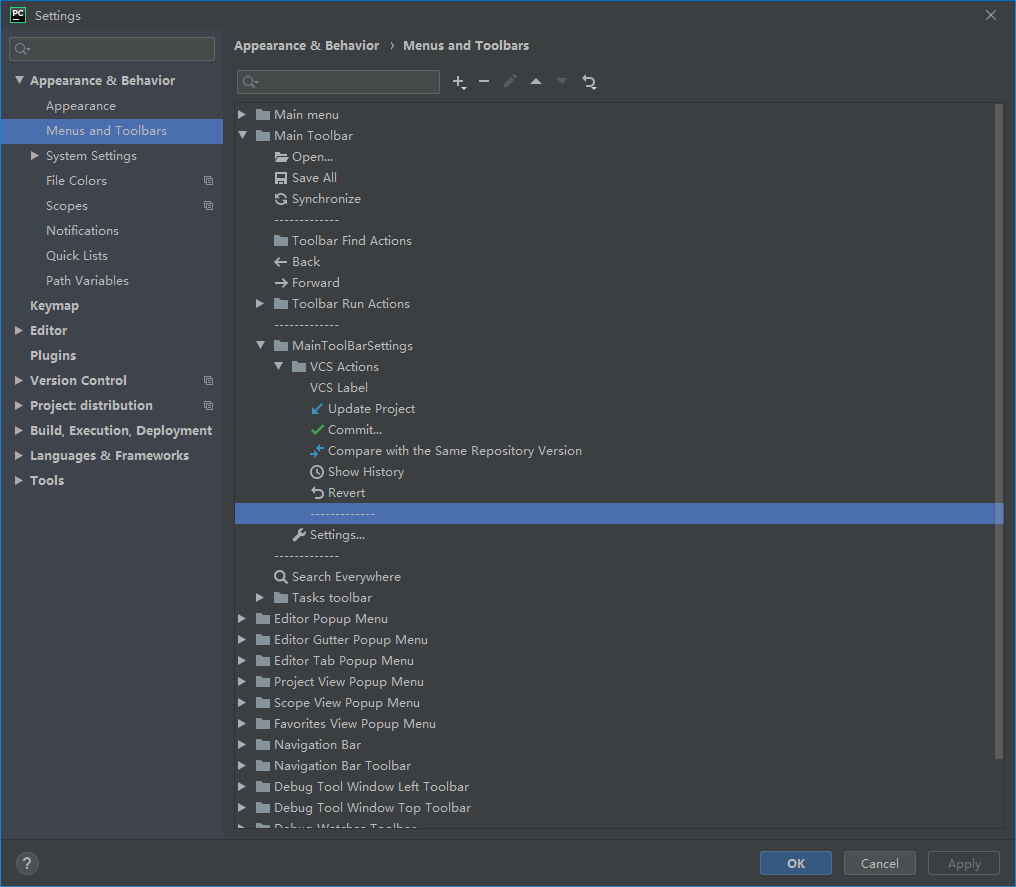
Task: Click the Scopes project-level icon
Action: point(209,205)
